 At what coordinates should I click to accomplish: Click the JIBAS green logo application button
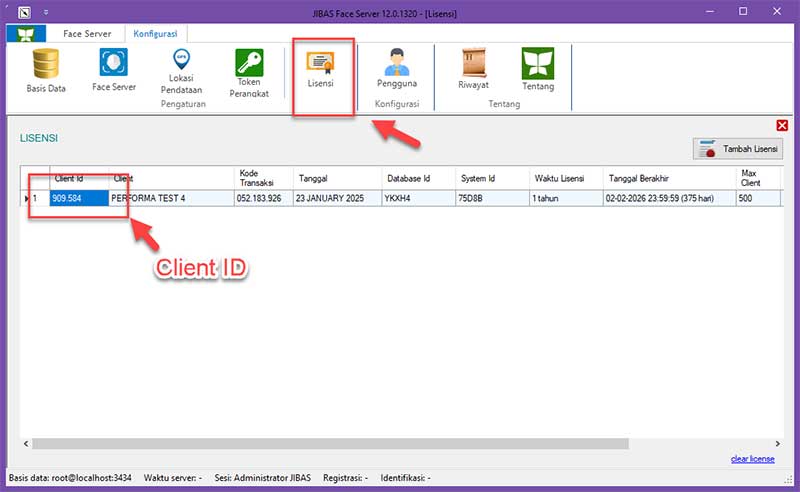pos(26,34)
